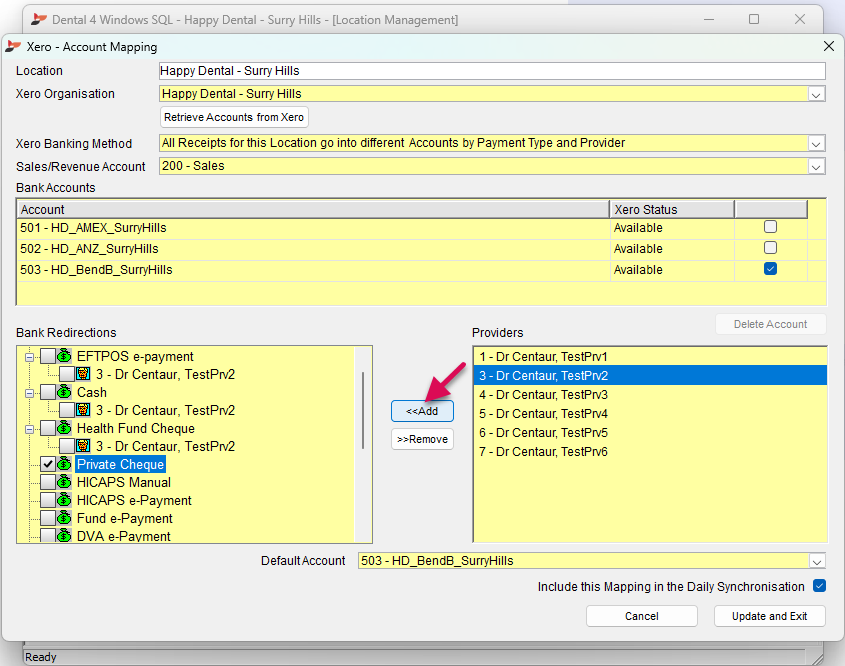Uncheck the Private Cheque redirection checkbox
Image resolution: width=845 pixels, height=666 pixels.
[x=48, y=464]
